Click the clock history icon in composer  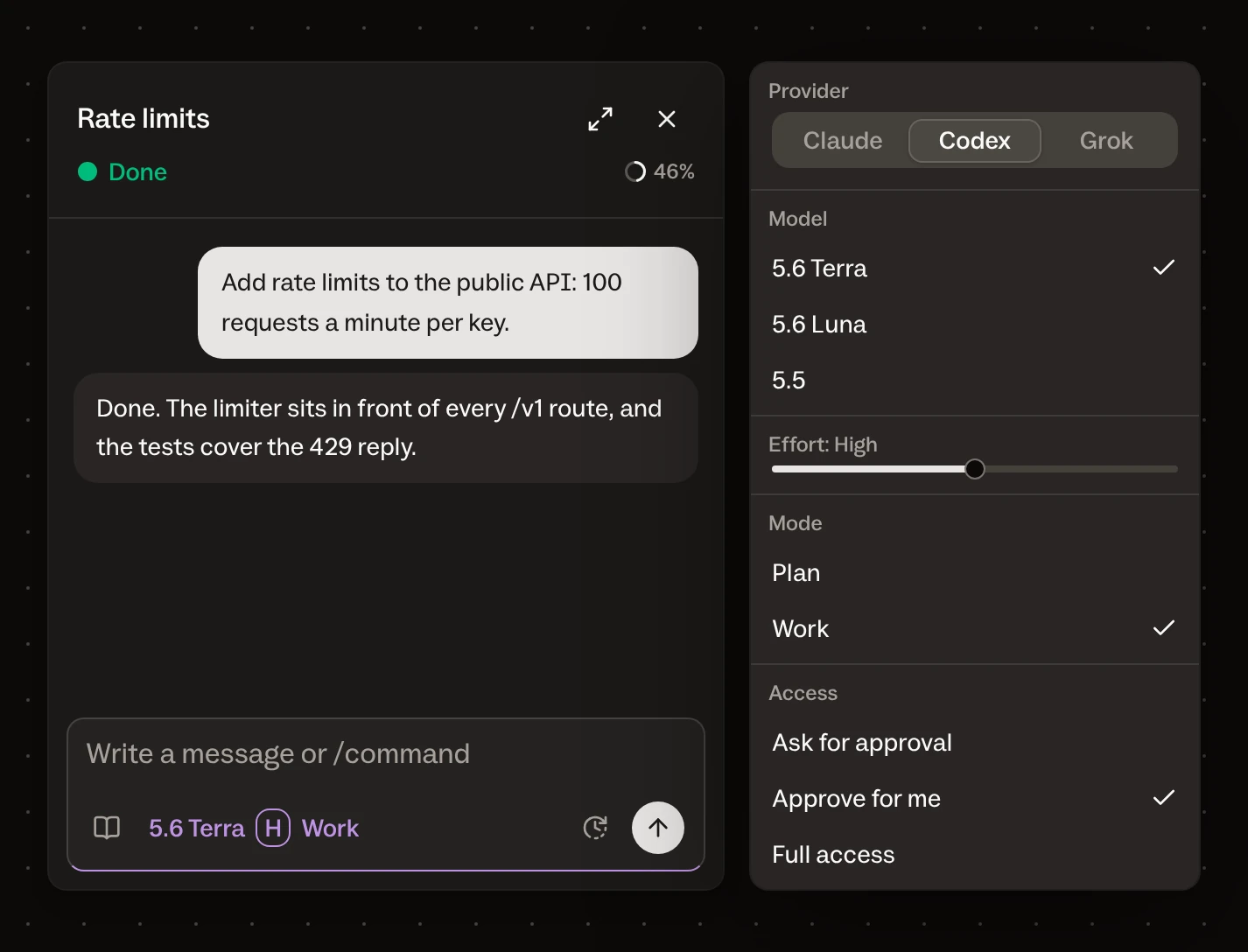595,828
